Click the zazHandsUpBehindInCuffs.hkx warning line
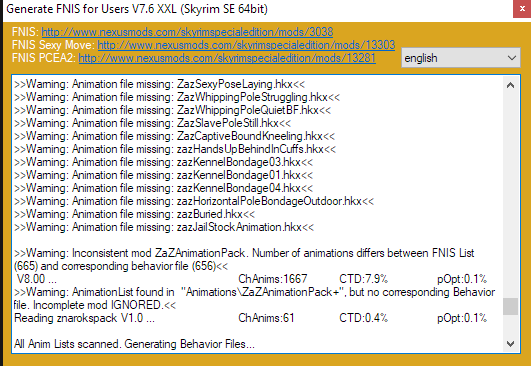Screen dimensions: 532x368 click(175, 149)
